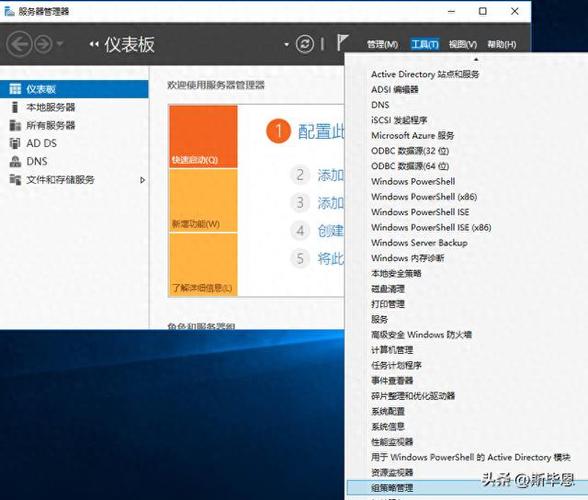Viewport: 588px width, 500px height.
Task: Open the 帮助(H) menu
Action: [x=501, y=44]
